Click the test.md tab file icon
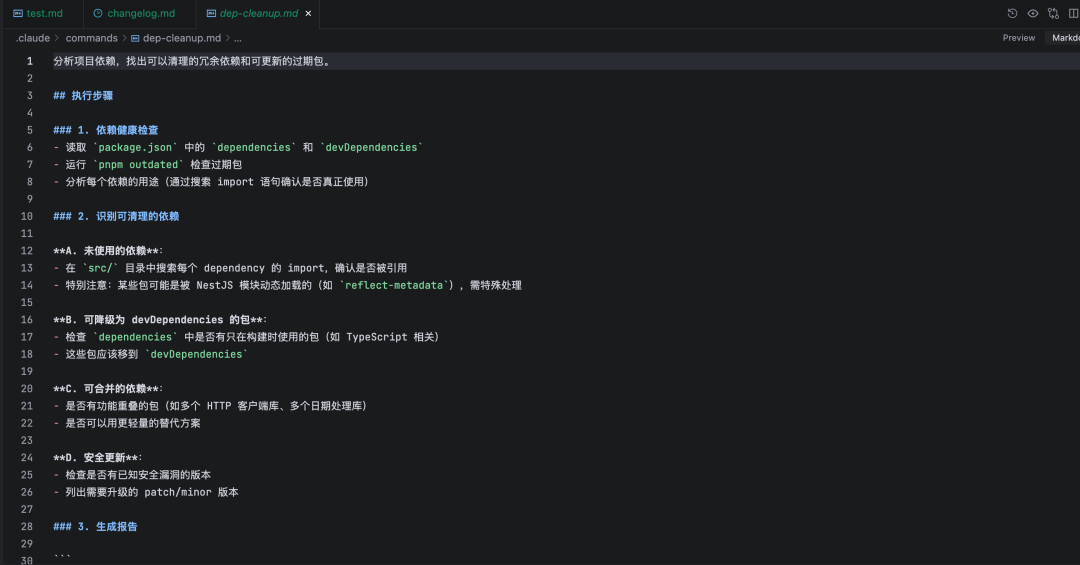This screenshot has width=1080, height=565. click(18, 13)
